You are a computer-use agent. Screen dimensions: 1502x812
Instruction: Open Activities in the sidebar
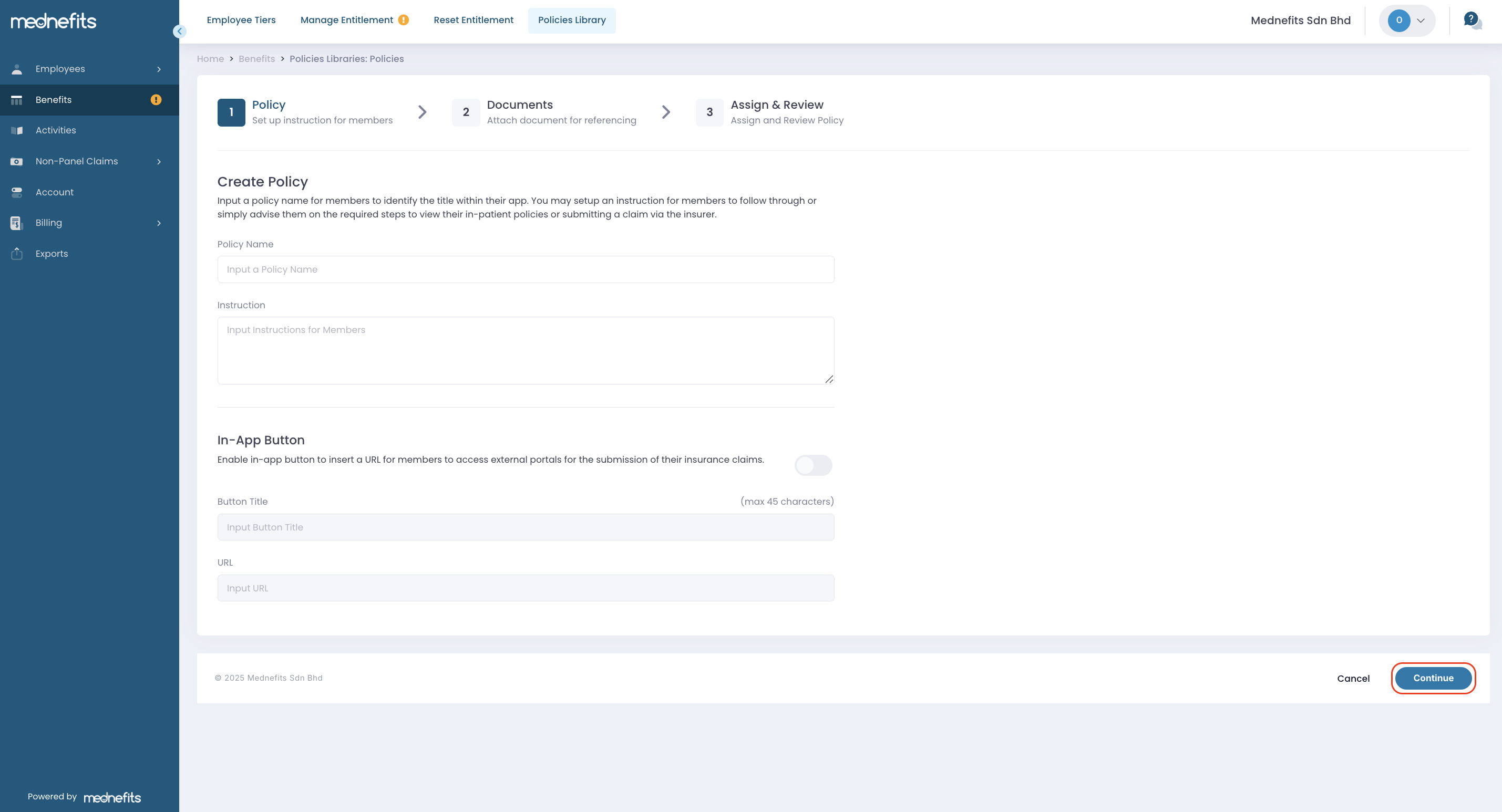[90, 131]
